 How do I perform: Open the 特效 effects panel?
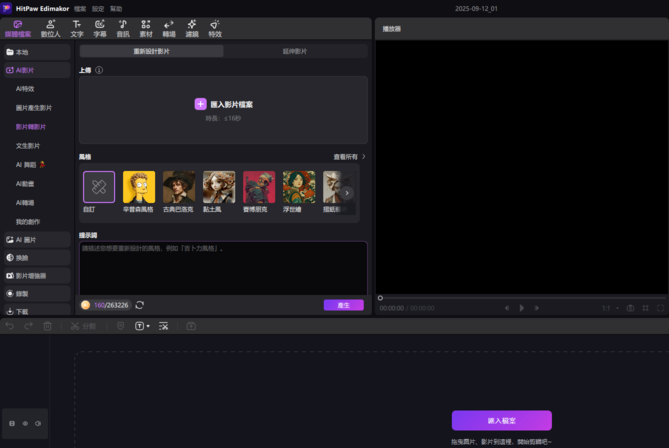point(215,28)
